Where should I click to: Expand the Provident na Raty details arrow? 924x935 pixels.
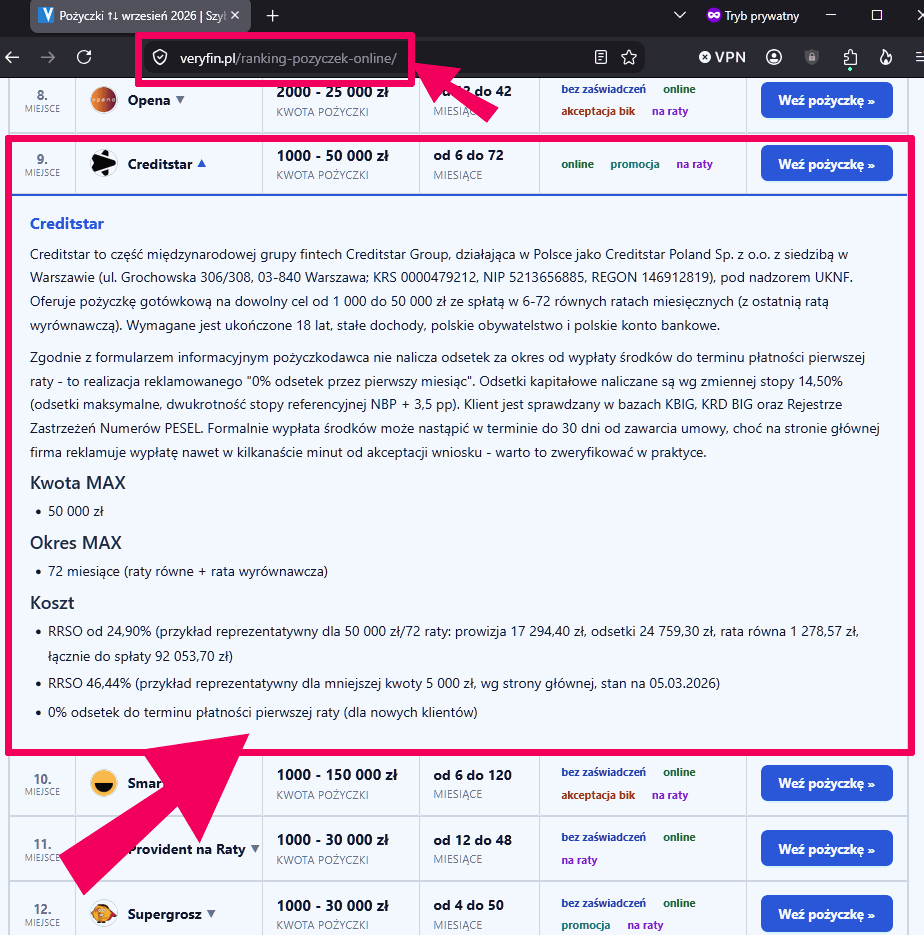pyautogui.click(x=255, y=849)
